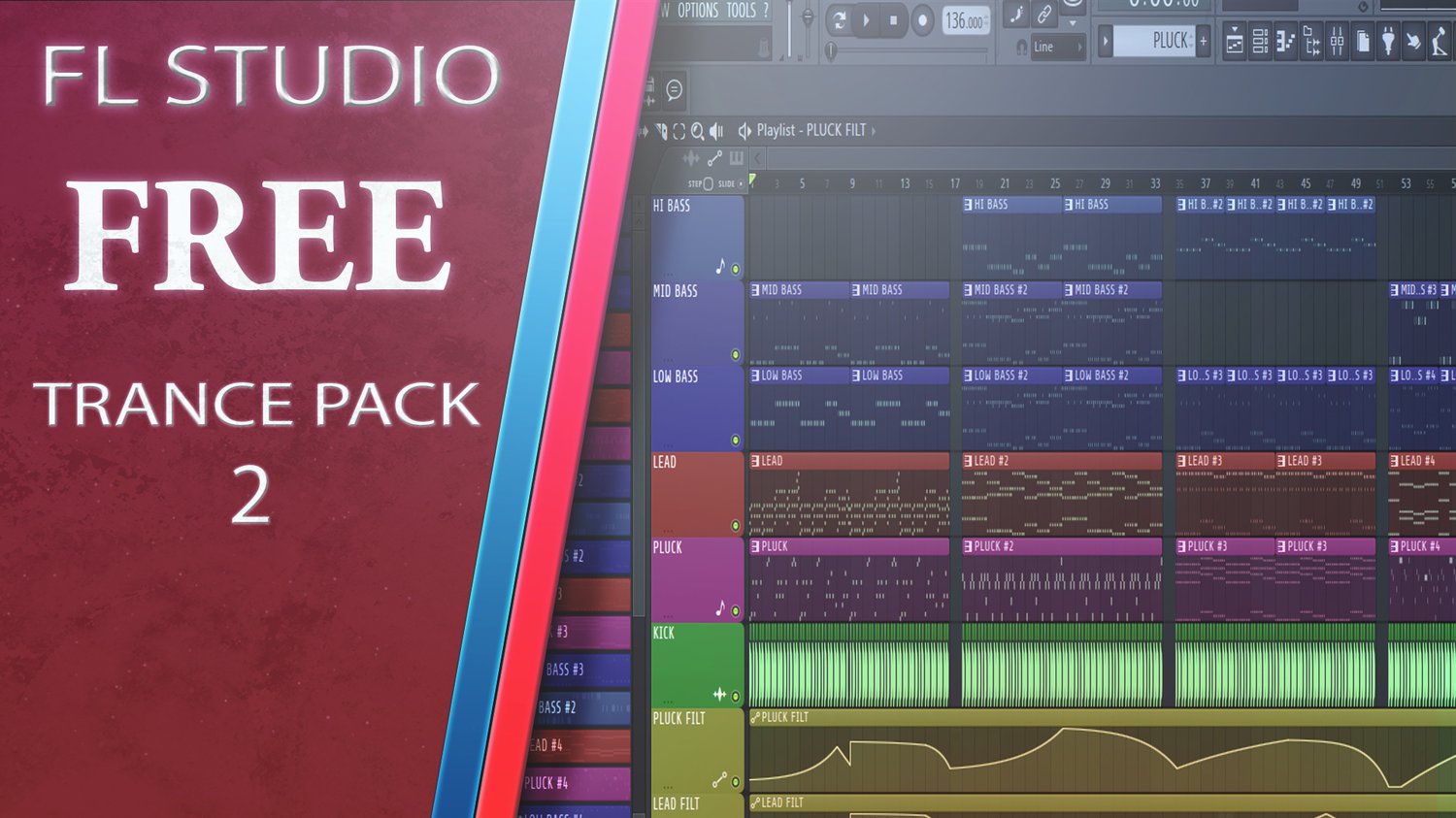Mute the MID BASS track
Image resolution: width=1456 pixels, height=818 pixels.
(x=736, y=355)
